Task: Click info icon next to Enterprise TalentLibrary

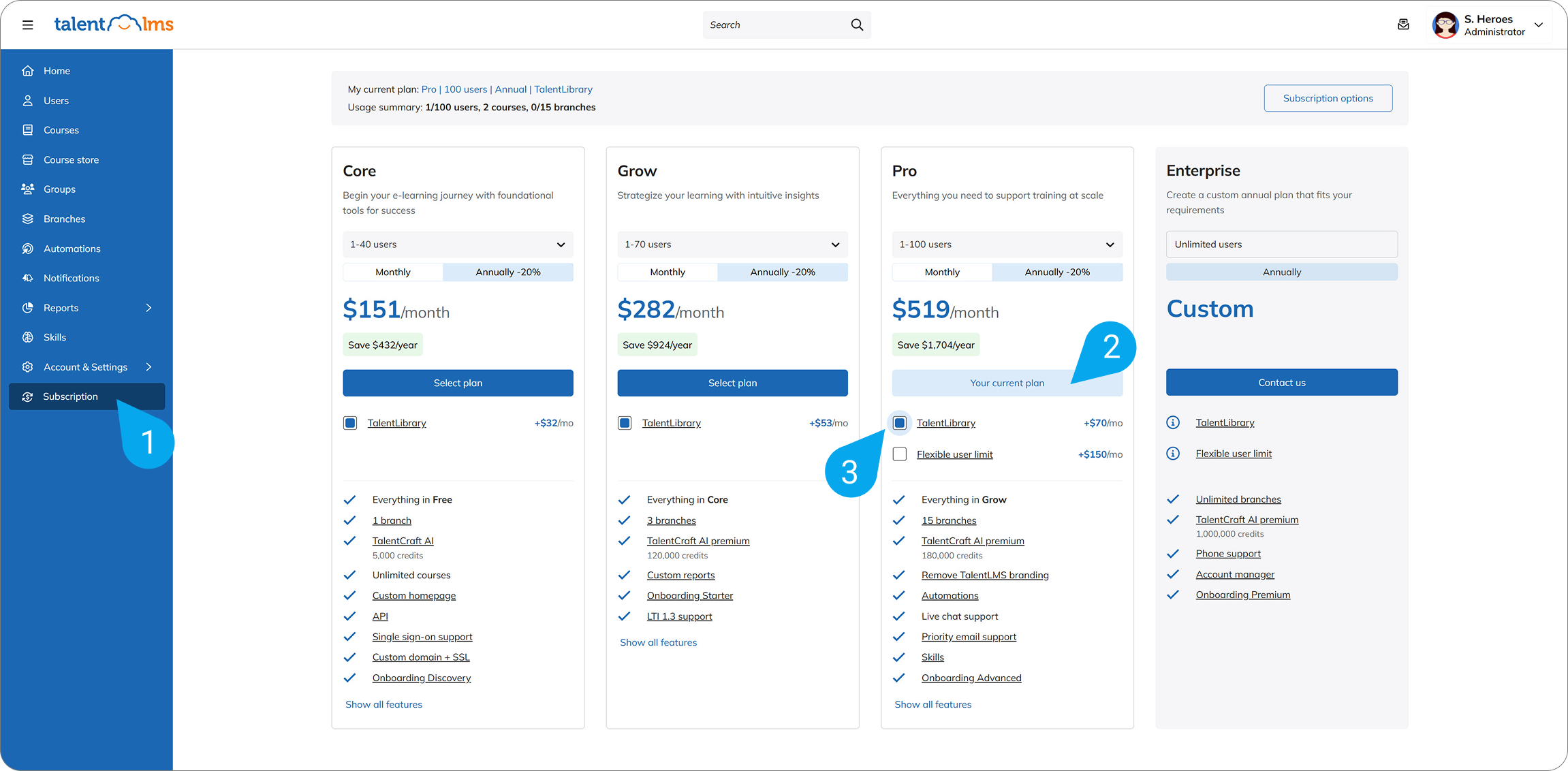Action: (x=1173, y=422)
